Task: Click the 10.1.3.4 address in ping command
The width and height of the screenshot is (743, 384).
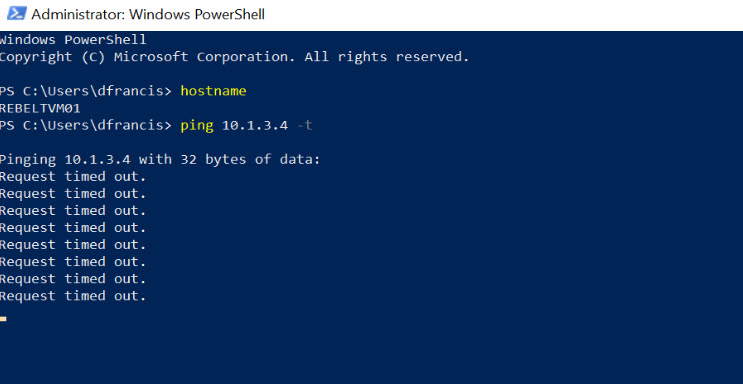Action: (255, 126)
